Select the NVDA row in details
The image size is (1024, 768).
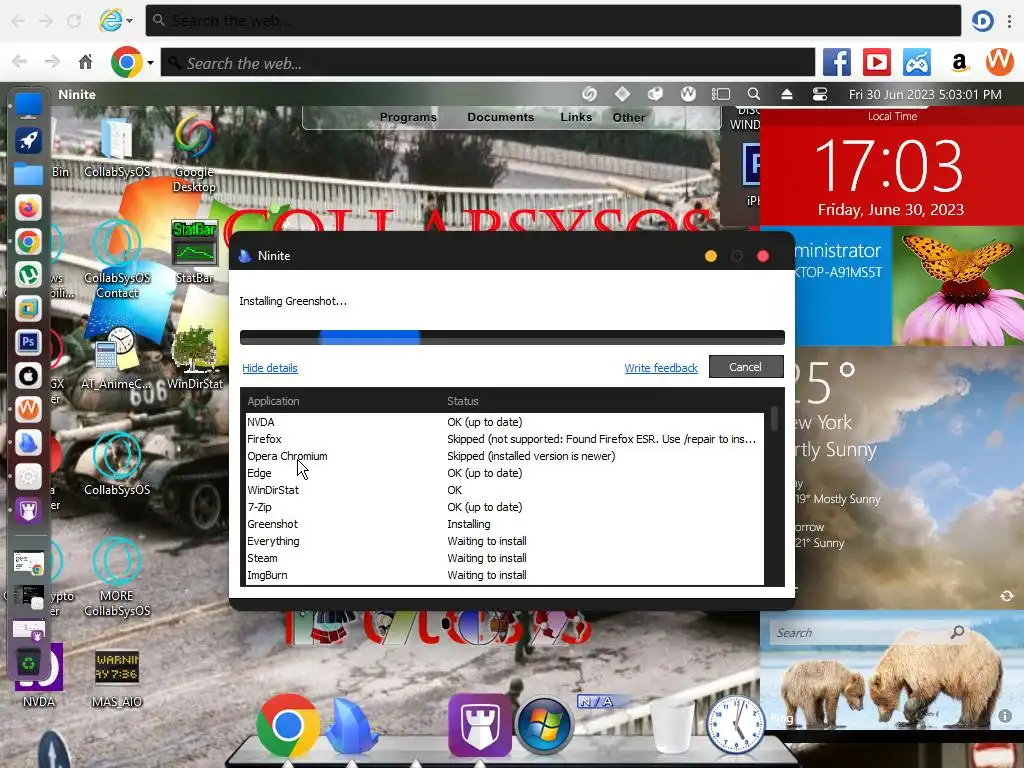pos(504,422)
